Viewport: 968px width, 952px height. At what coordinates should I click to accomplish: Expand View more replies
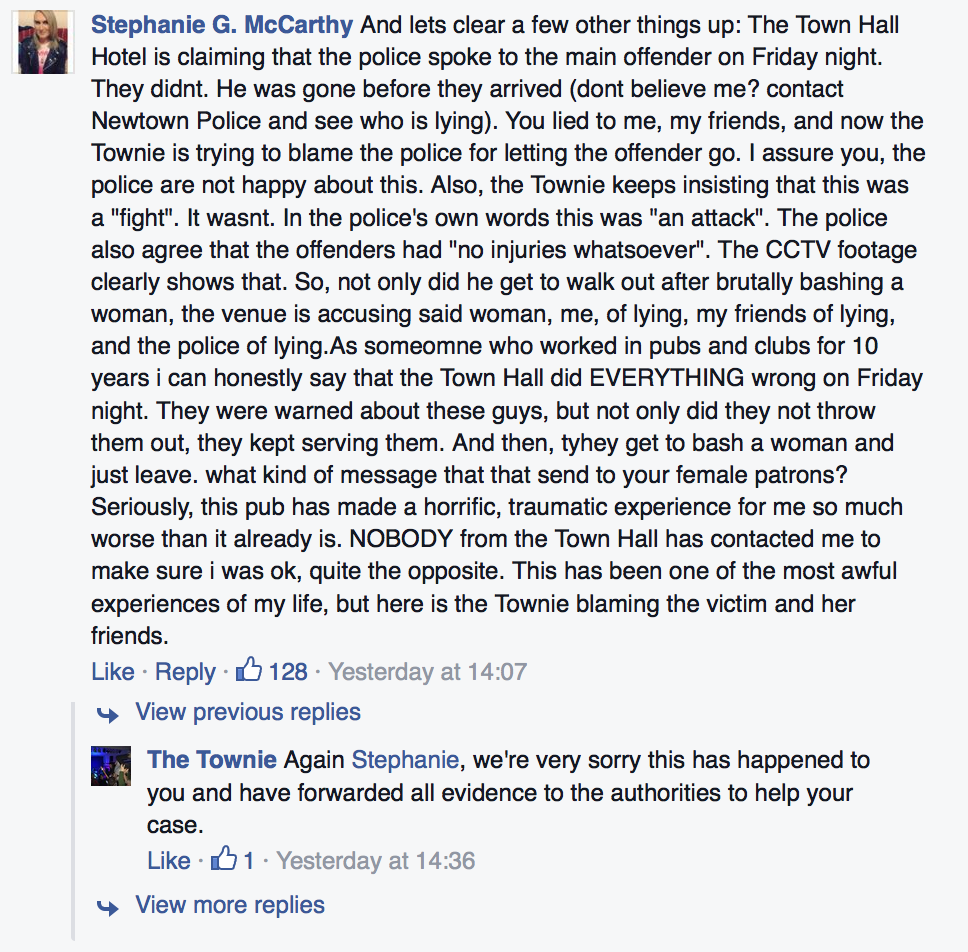(x=230, y=906)
